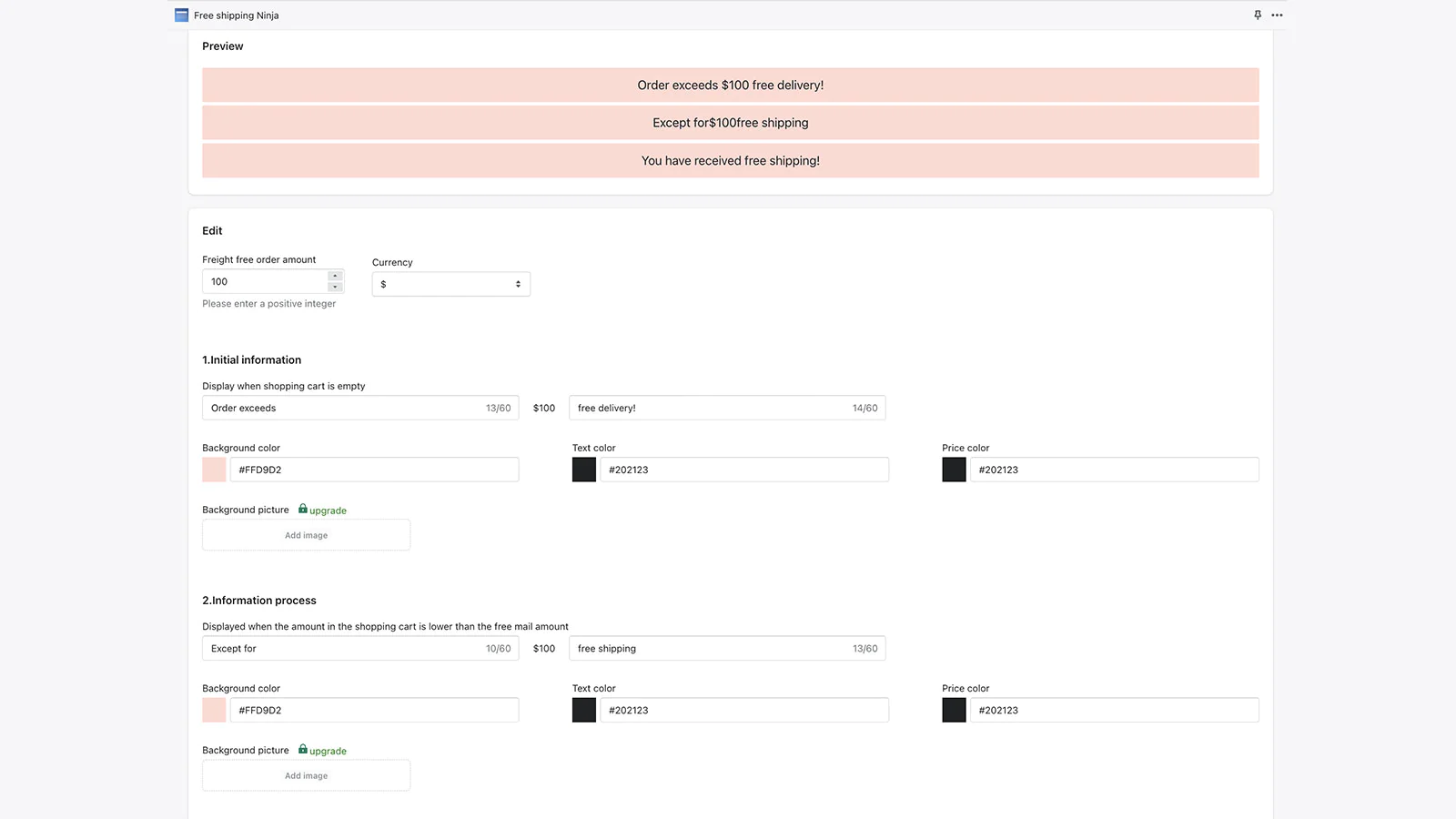
Task: Click the pin icon in the app header
Action: coord(1258,15)
